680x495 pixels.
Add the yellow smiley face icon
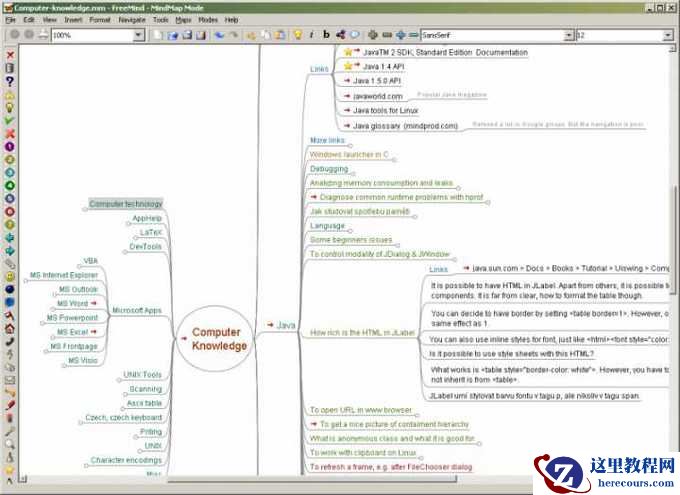[x=9, y=276]
